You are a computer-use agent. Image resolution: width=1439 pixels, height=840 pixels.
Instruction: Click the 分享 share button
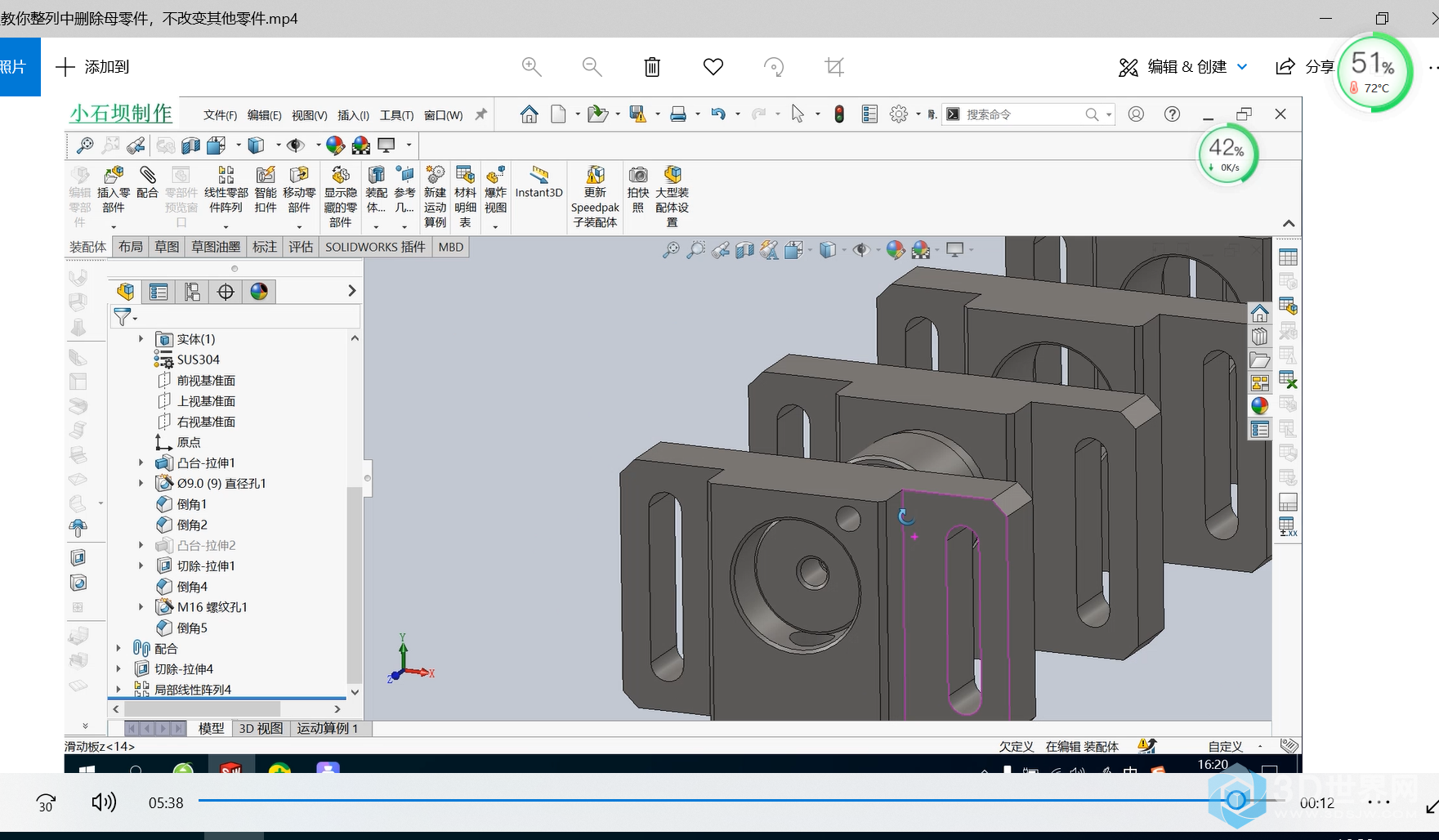tap(1305, 67)
